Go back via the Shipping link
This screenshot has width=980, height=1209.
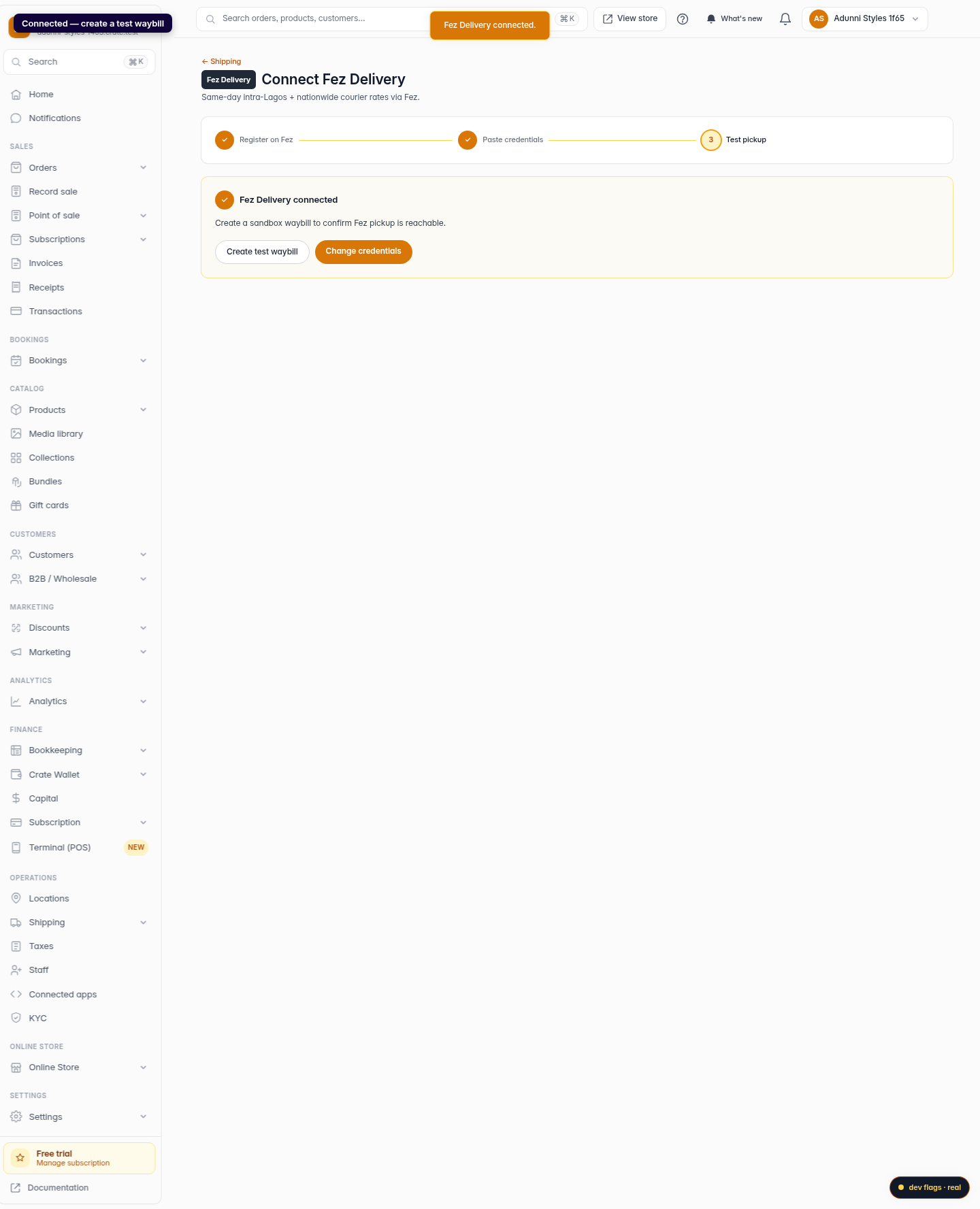coord(221,62)
